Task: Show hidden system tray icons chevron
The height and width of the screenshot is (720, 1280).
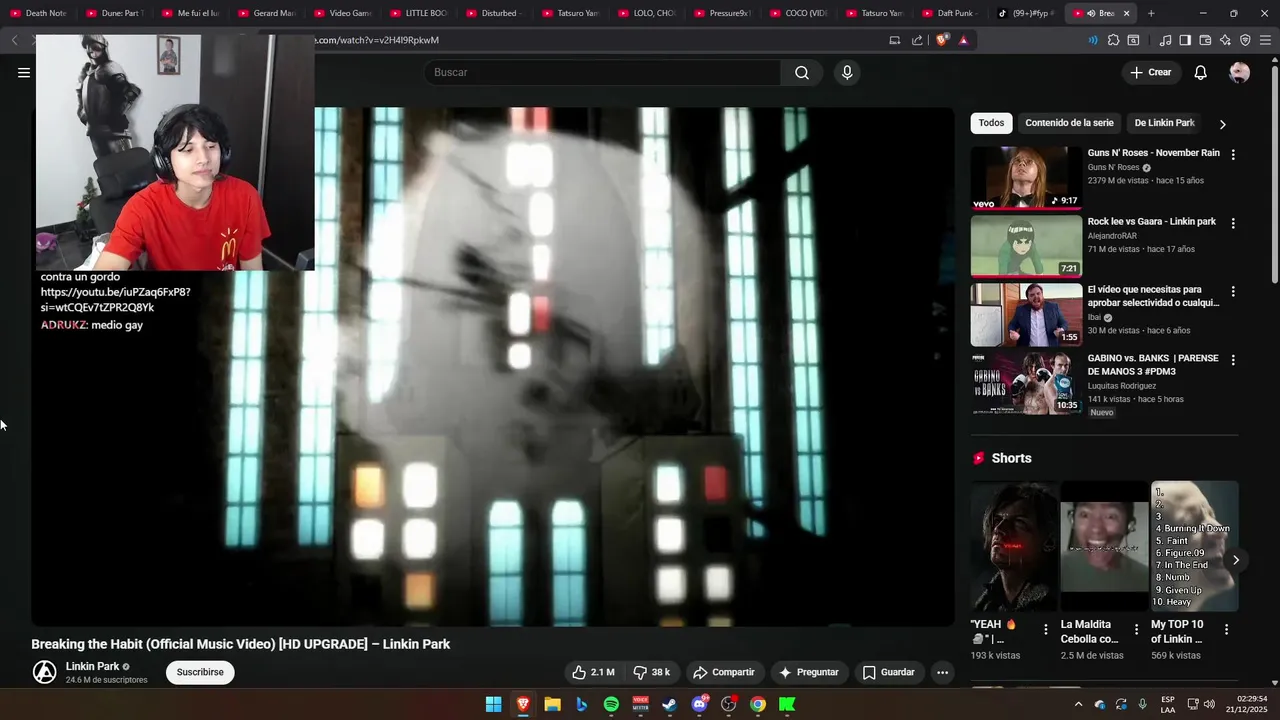Action: [x=1078, y=704]
